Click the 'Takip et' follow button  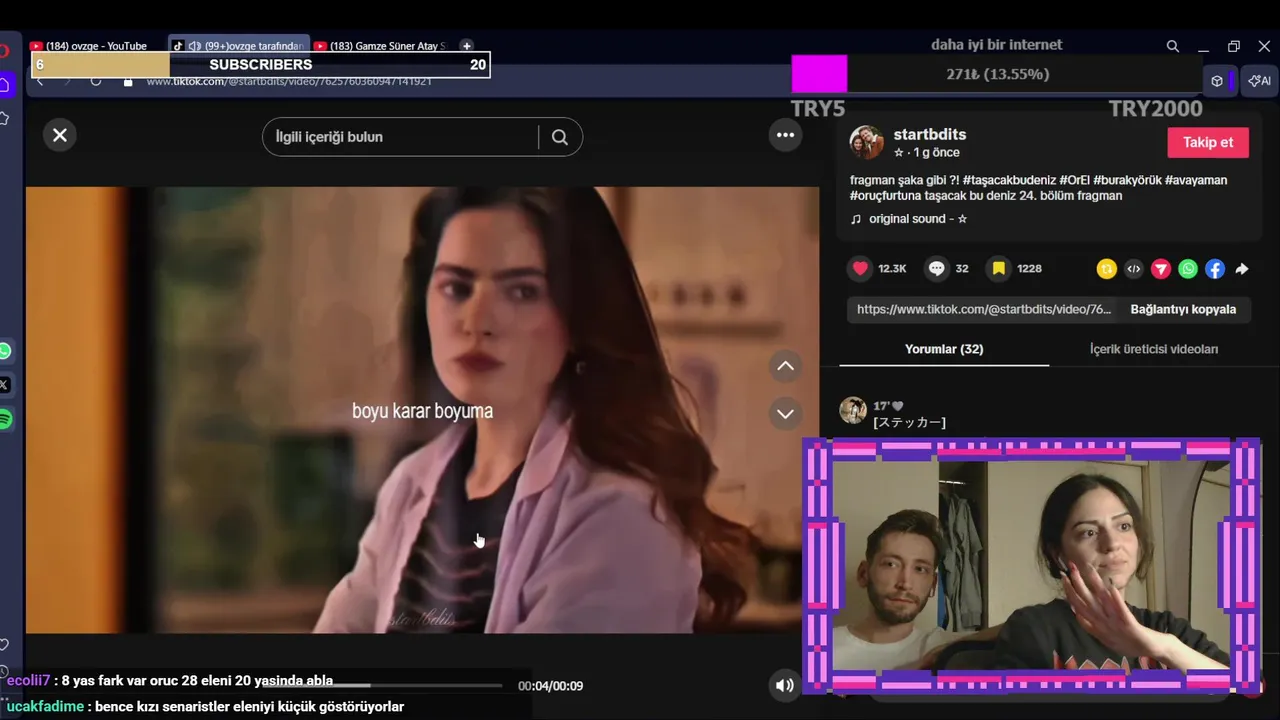click(1208, 142)
